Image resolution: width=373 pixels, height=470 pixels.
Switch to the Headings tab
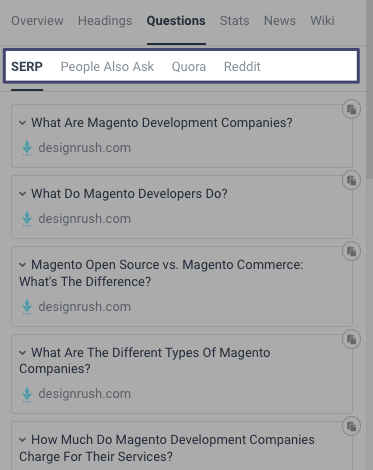tap(105, 21)
